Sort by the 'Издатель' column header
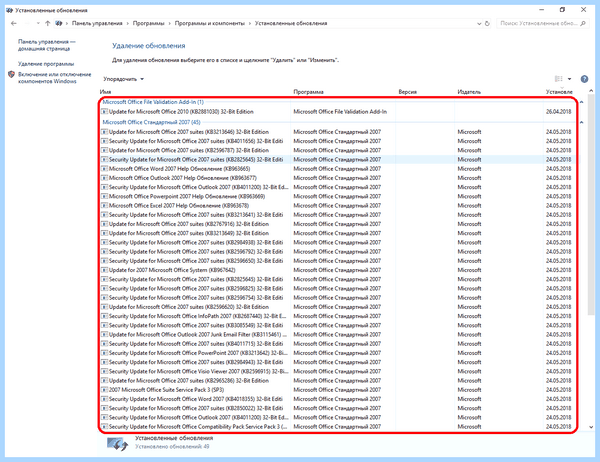 (469, 92)
